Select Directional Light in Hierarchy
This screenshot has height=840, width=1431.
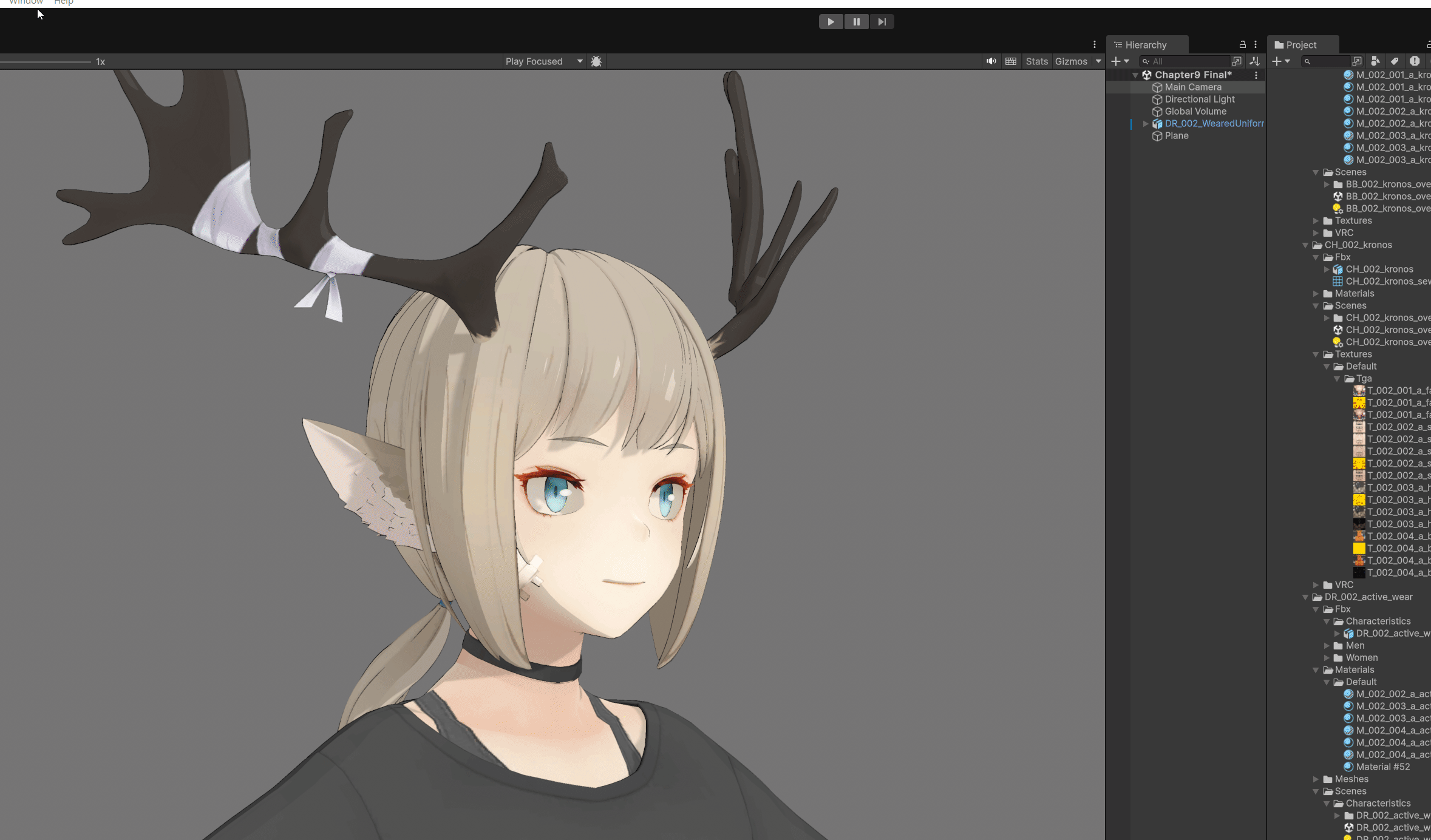(x=1199, y=100)
